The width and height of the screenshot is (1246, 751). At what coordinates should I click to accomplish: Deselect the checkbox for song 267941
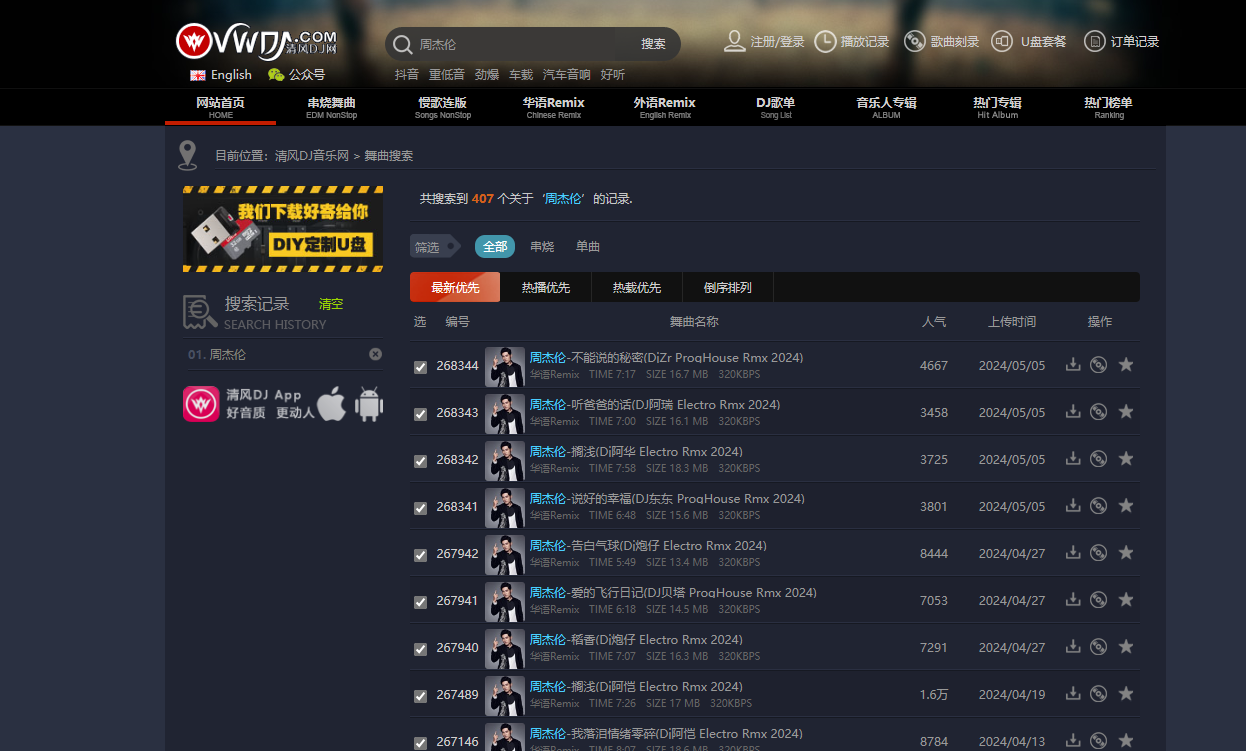[x=421, y=602]
